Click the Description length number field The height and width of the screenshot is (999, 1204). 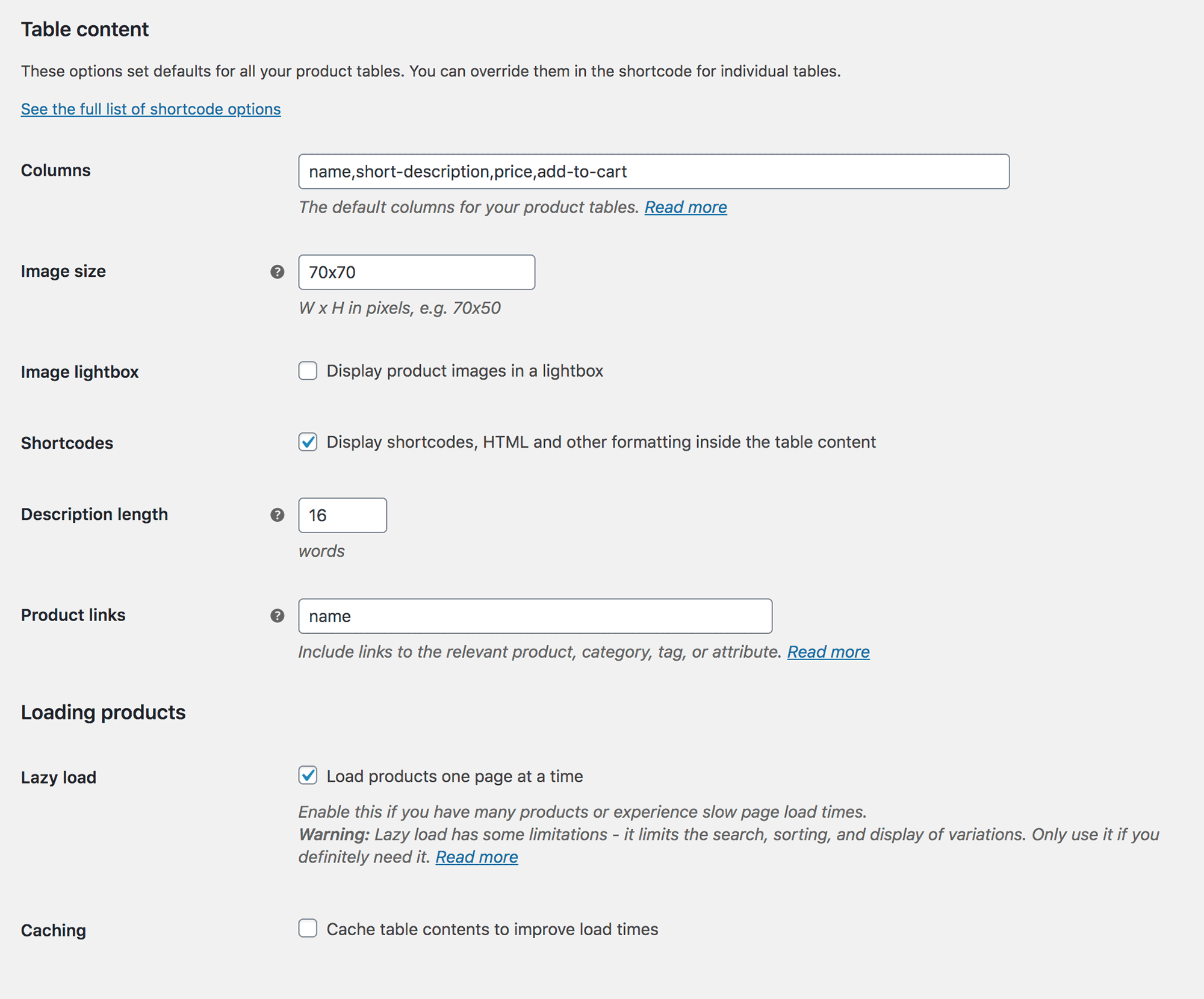[x=341, y=515]
